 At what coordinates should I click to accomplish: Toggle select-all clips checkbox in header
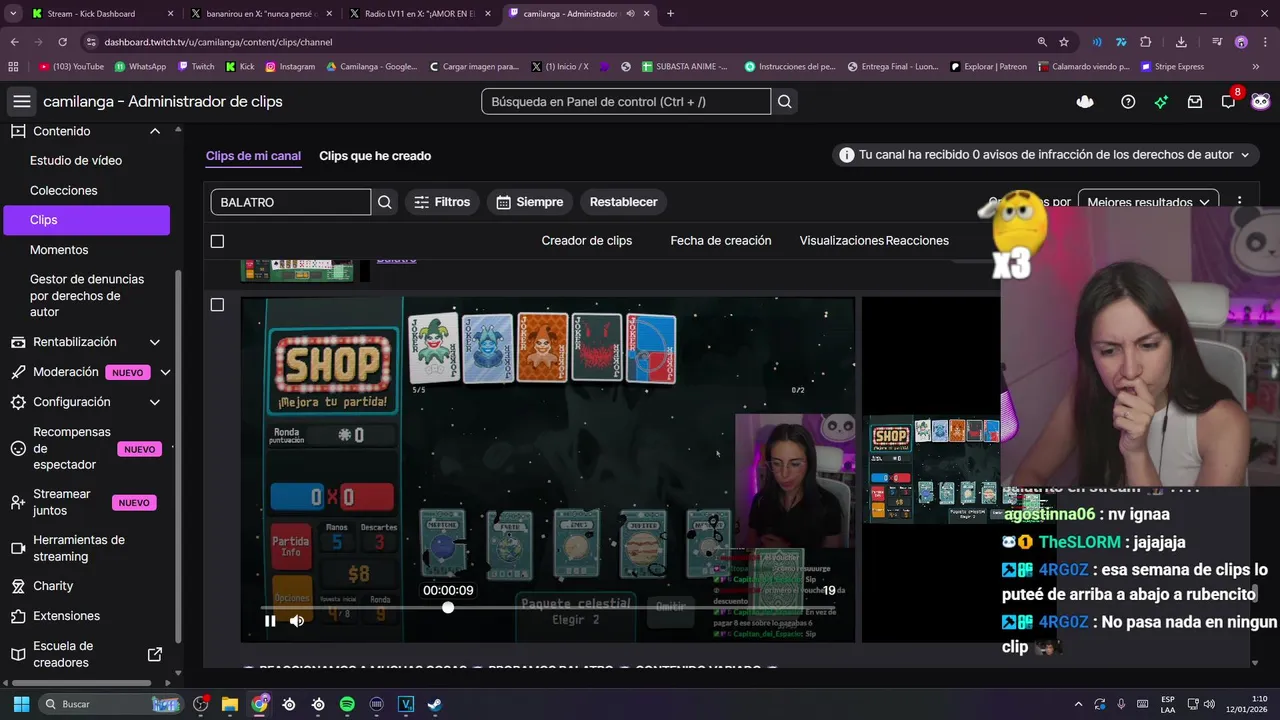click(x=217, y=241)
